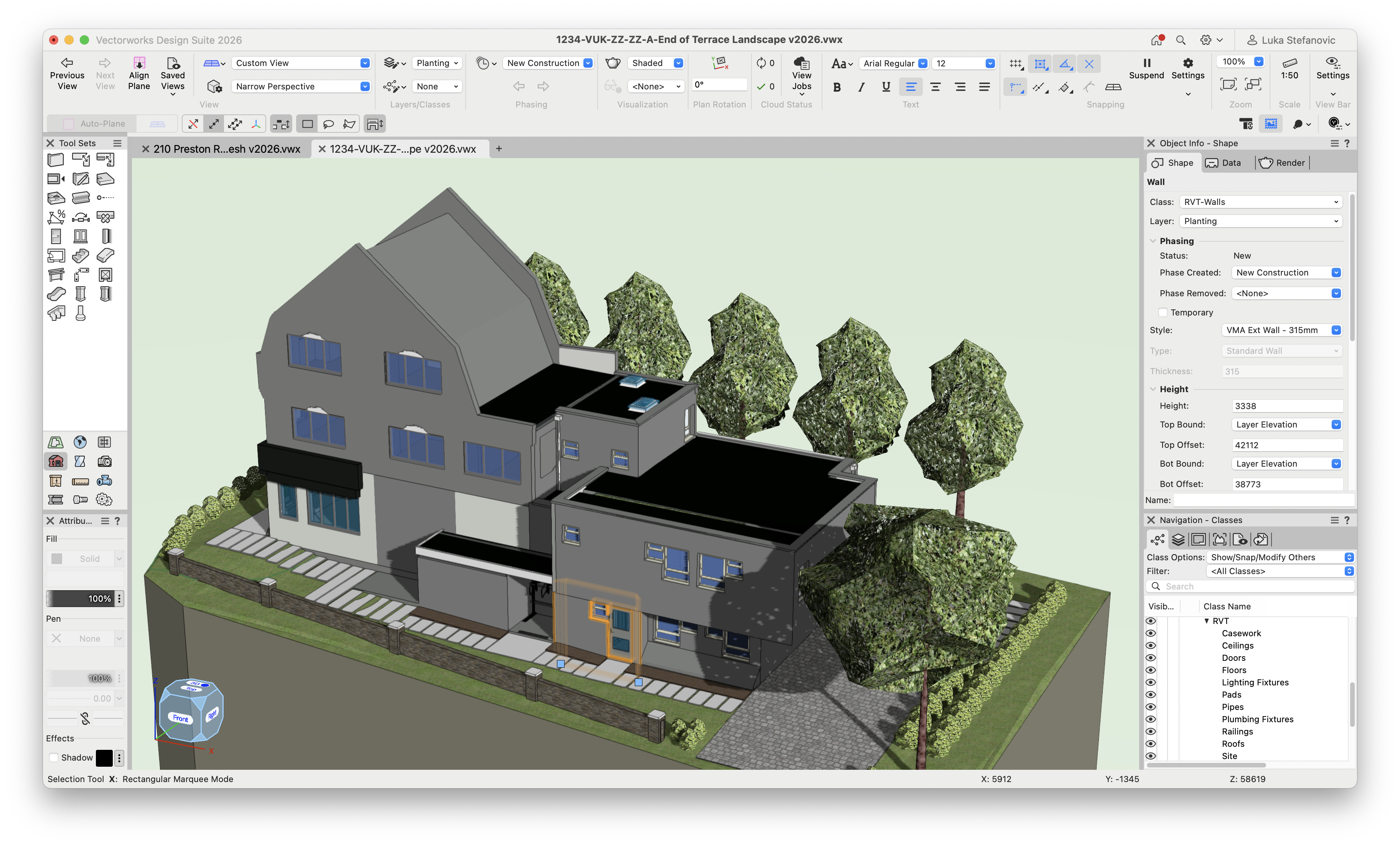Open Luka Stefanovic account button
1400x845 pixels.
(x=1290, y=40)
